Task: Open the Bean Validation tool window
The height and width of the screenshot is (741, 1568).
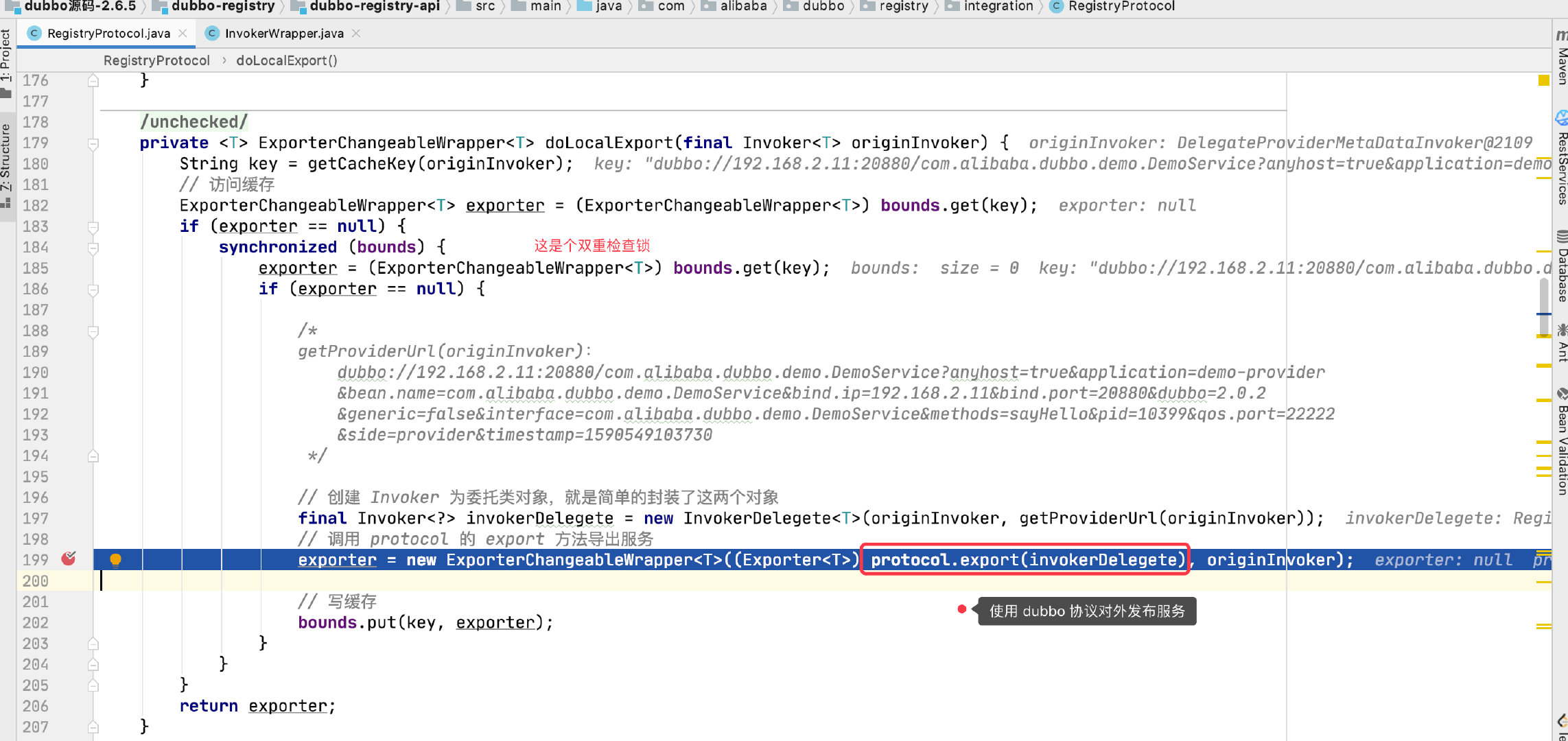Action: point(1561,443)
